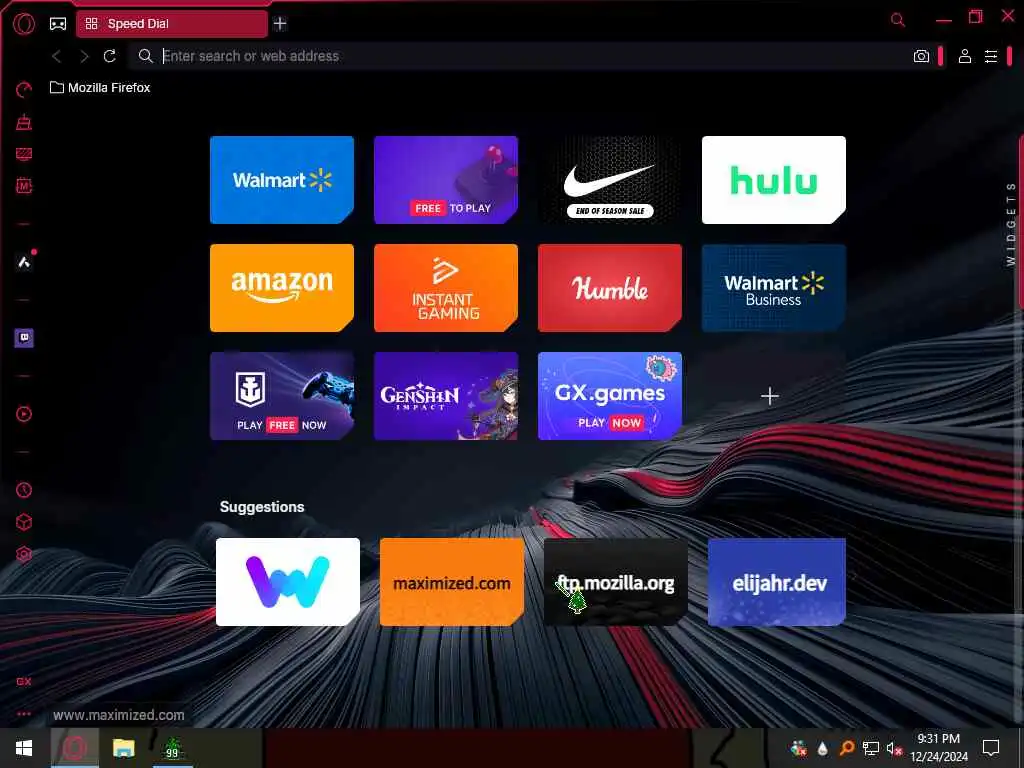Open the media Player sidebar icon

click(24, 414)
